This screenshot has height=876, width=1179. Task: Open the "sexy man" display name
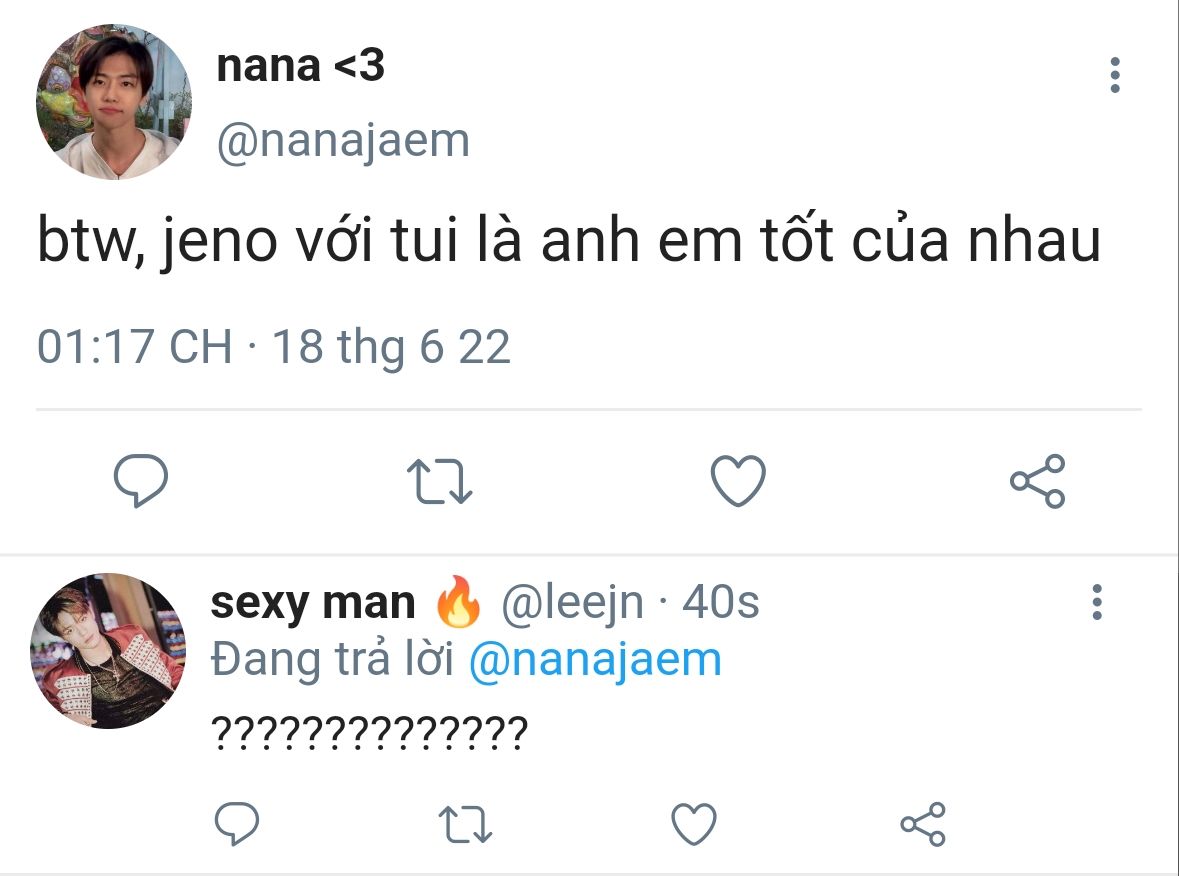(313, 603)
